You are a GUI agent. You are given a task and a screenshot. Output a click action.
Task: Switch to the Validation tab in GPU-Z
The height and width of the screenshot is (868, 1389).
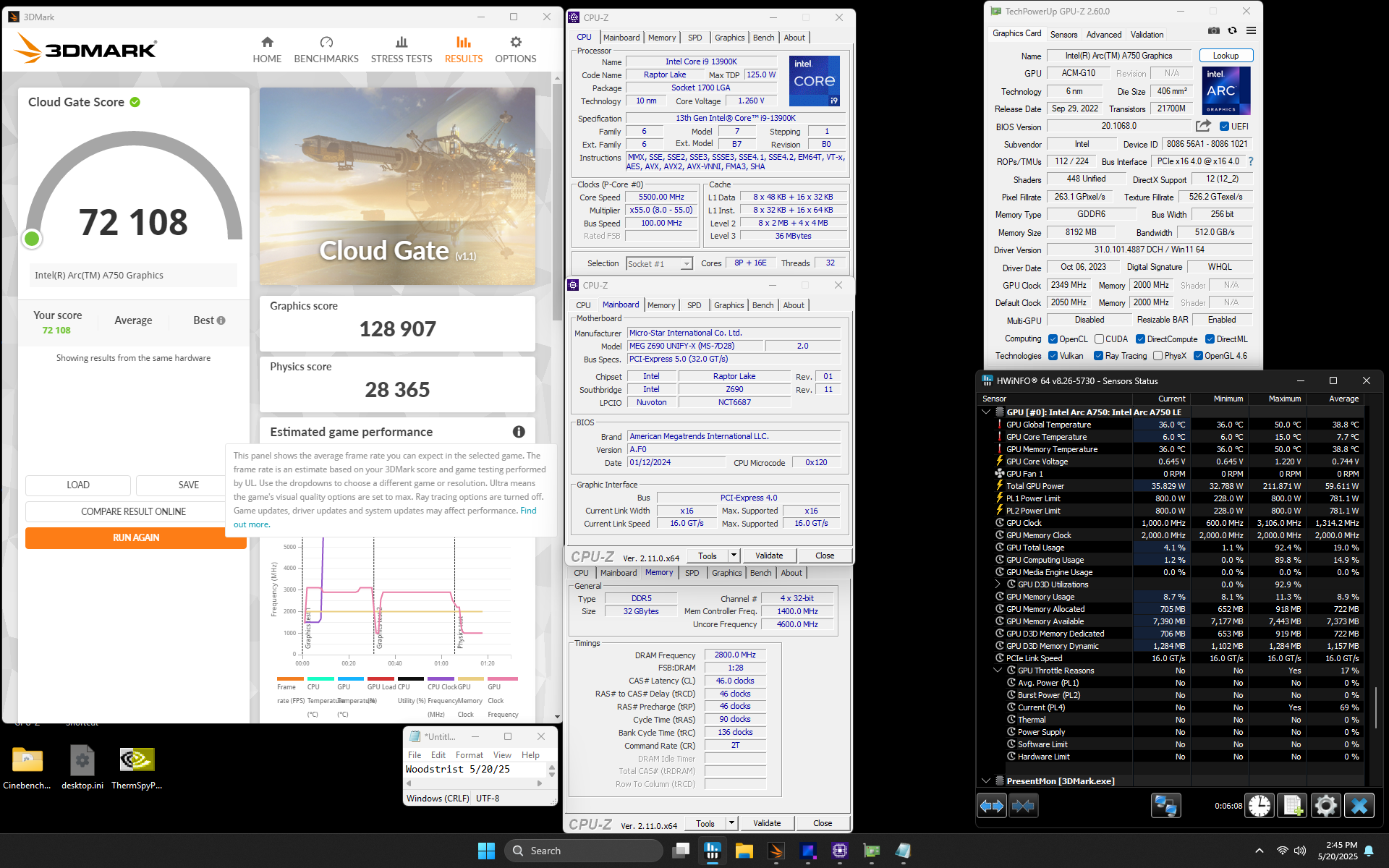pos(1147,35)
